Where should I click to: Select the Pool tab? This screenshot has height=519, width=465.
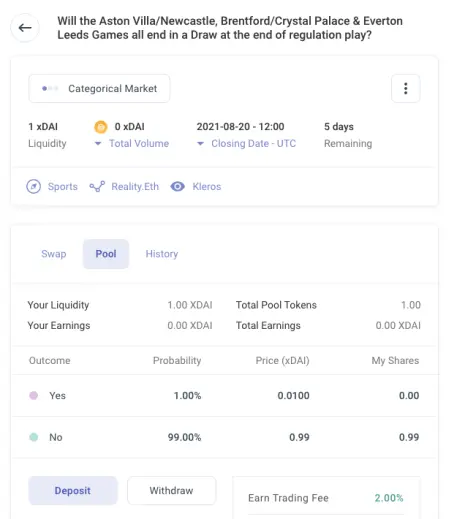[x=106, y=254]
